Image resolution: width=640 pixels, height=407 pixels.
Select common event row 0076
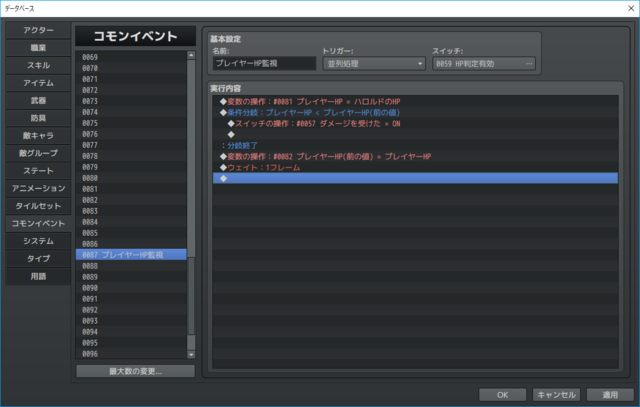tap(131, 134)
